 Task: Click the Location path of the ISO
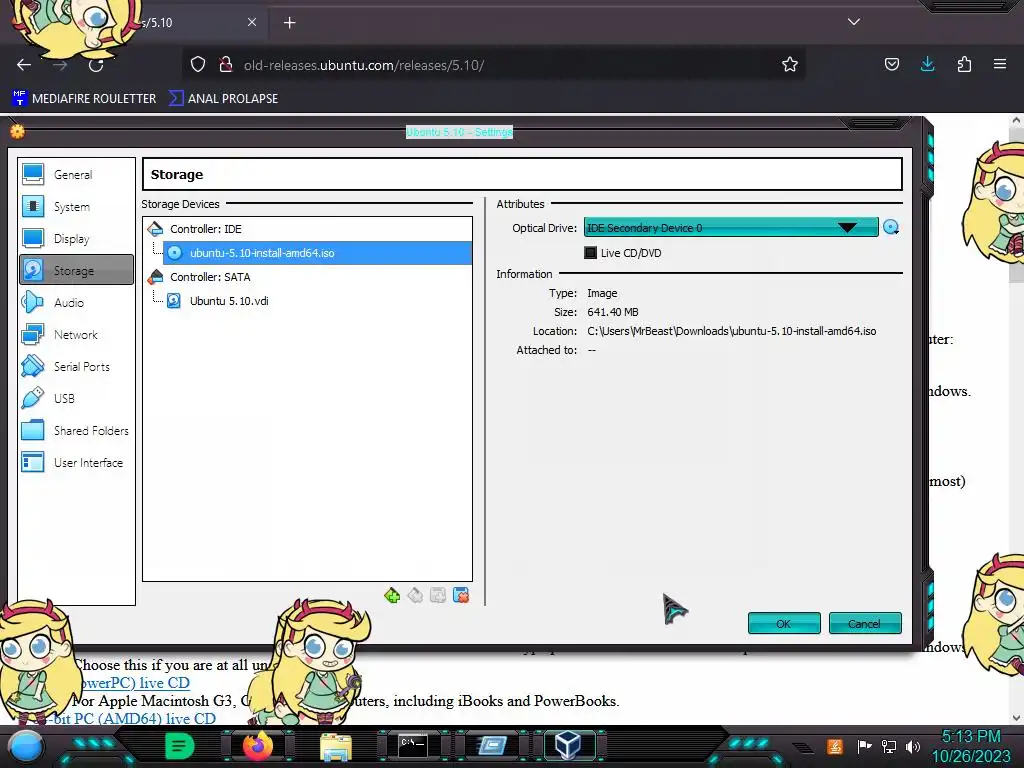pos(731,331)
